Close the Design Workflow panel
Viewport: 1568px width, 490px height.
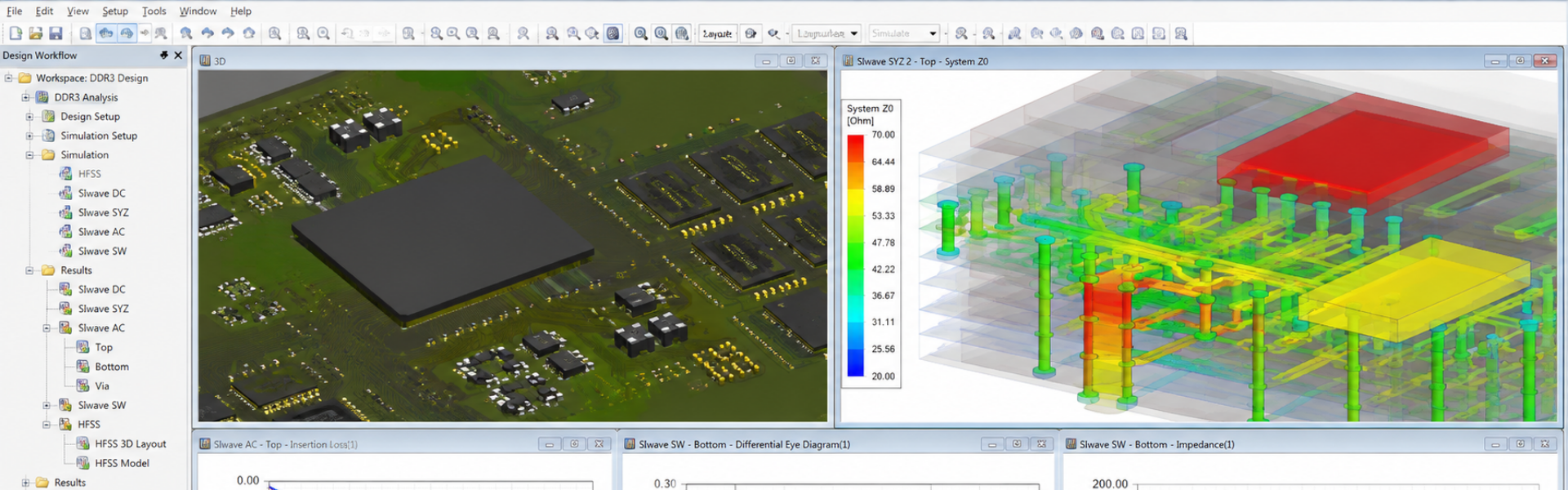178,55
